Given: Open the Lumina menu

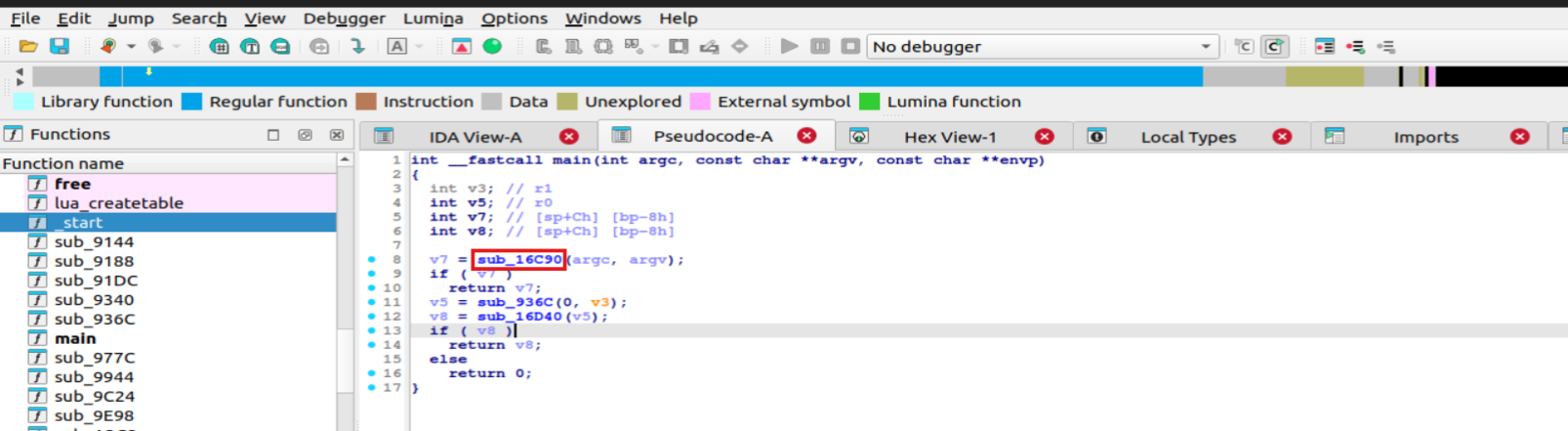Looking at the screenshot, I should point(433,18).
